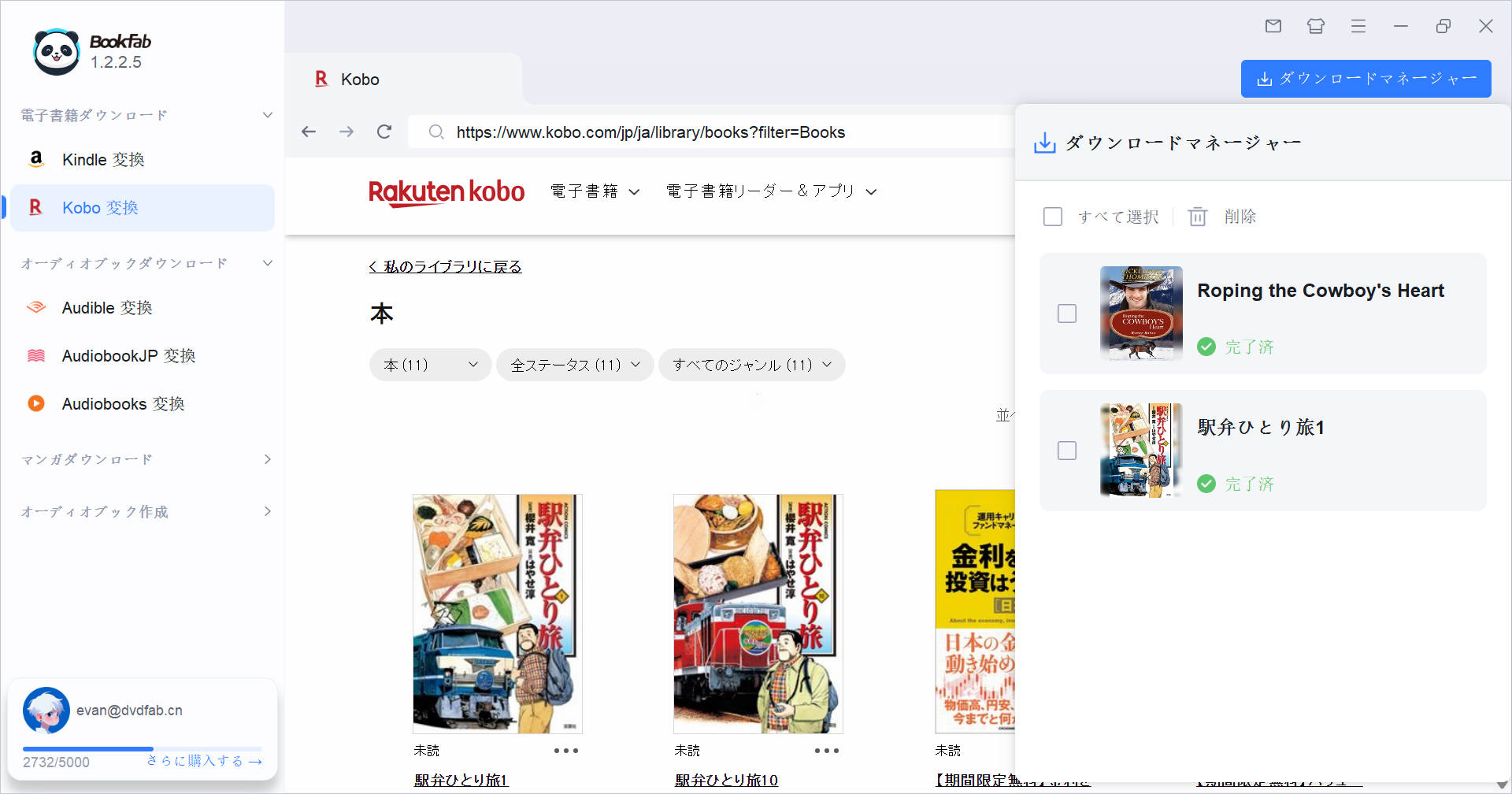
Task: Follow the 私のライブラリに戻る link
Action: (446, 267)
